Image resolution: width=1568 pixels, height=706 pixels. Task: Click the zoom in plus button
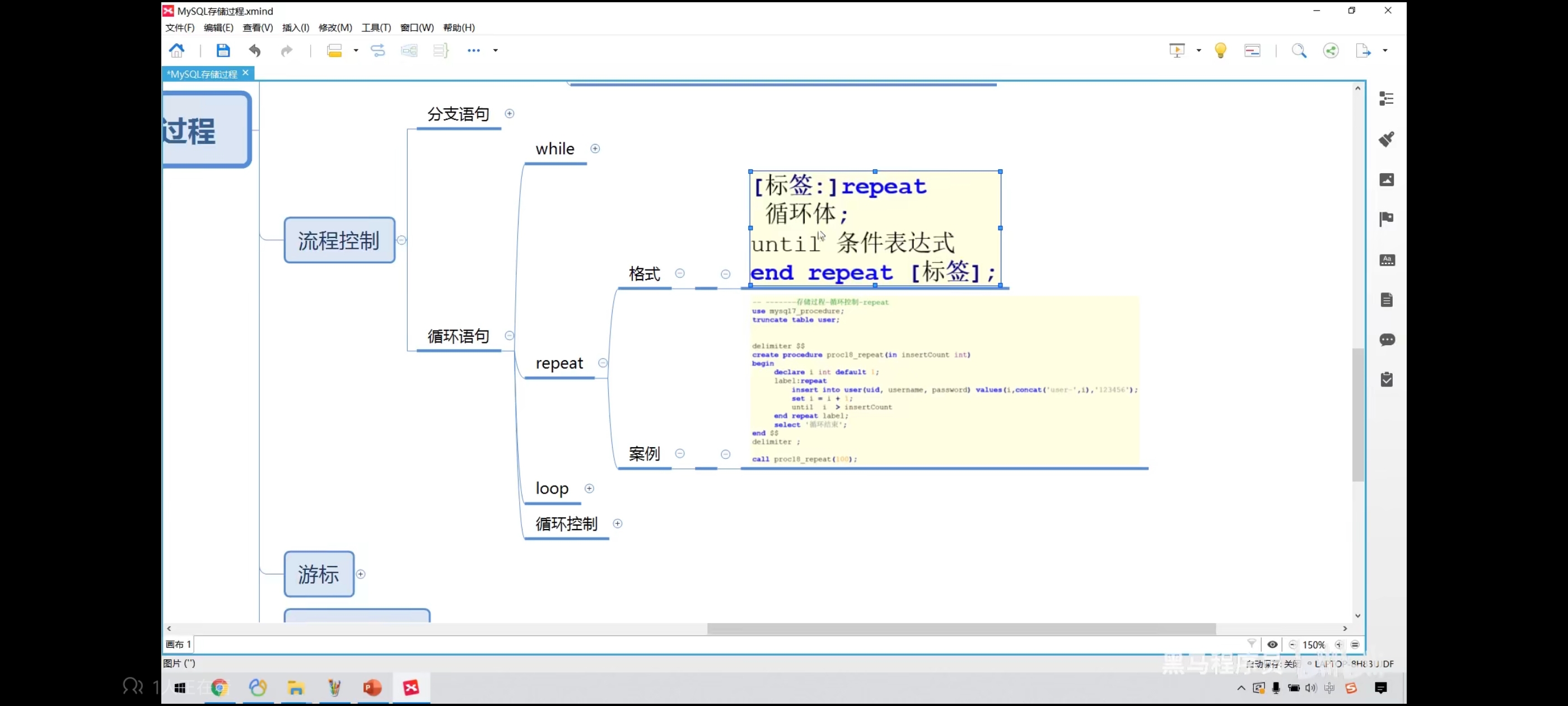tap(1338, 644)
